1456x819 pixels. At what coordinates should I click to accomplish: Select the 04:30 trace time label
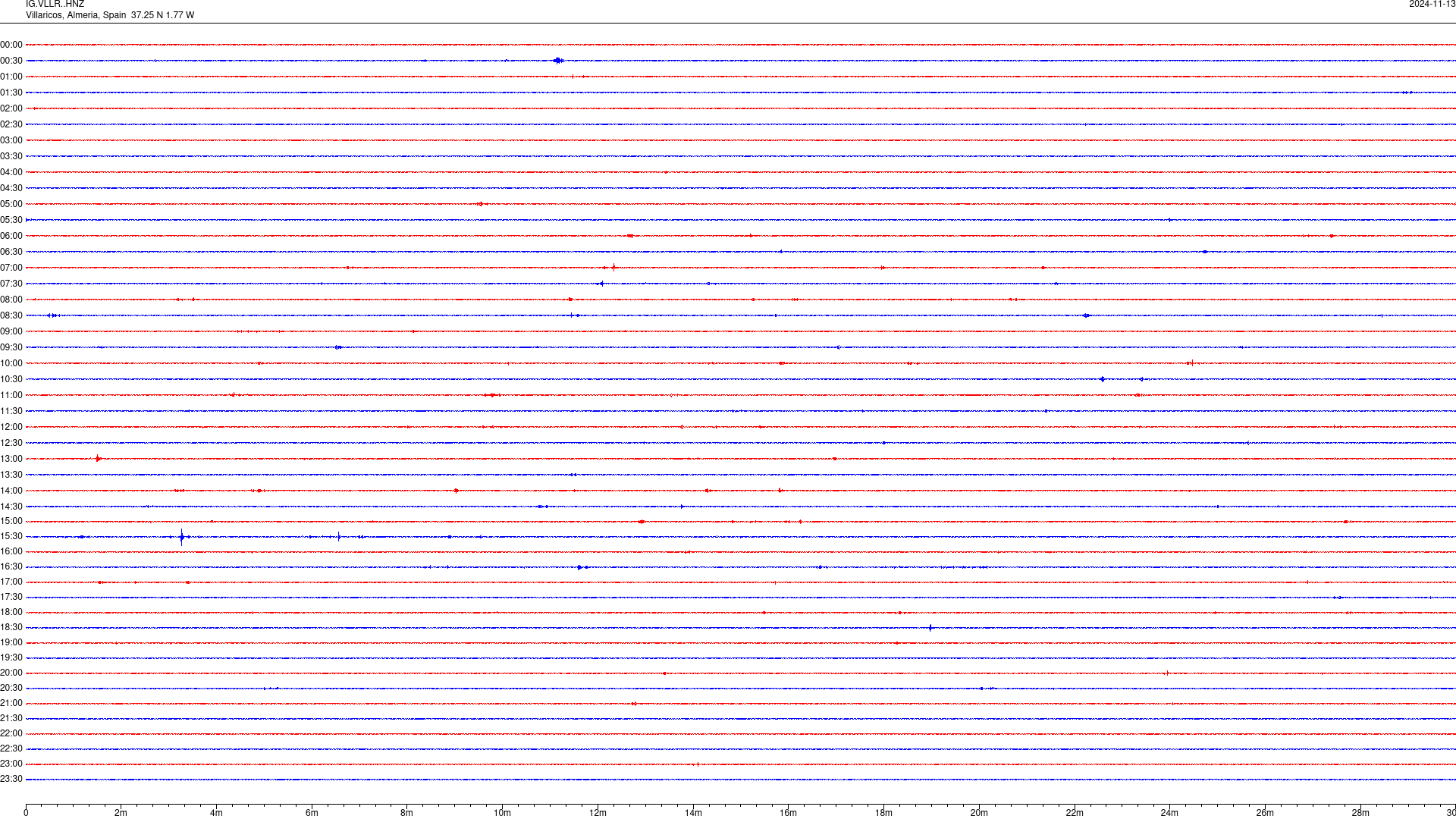point(11,188)
